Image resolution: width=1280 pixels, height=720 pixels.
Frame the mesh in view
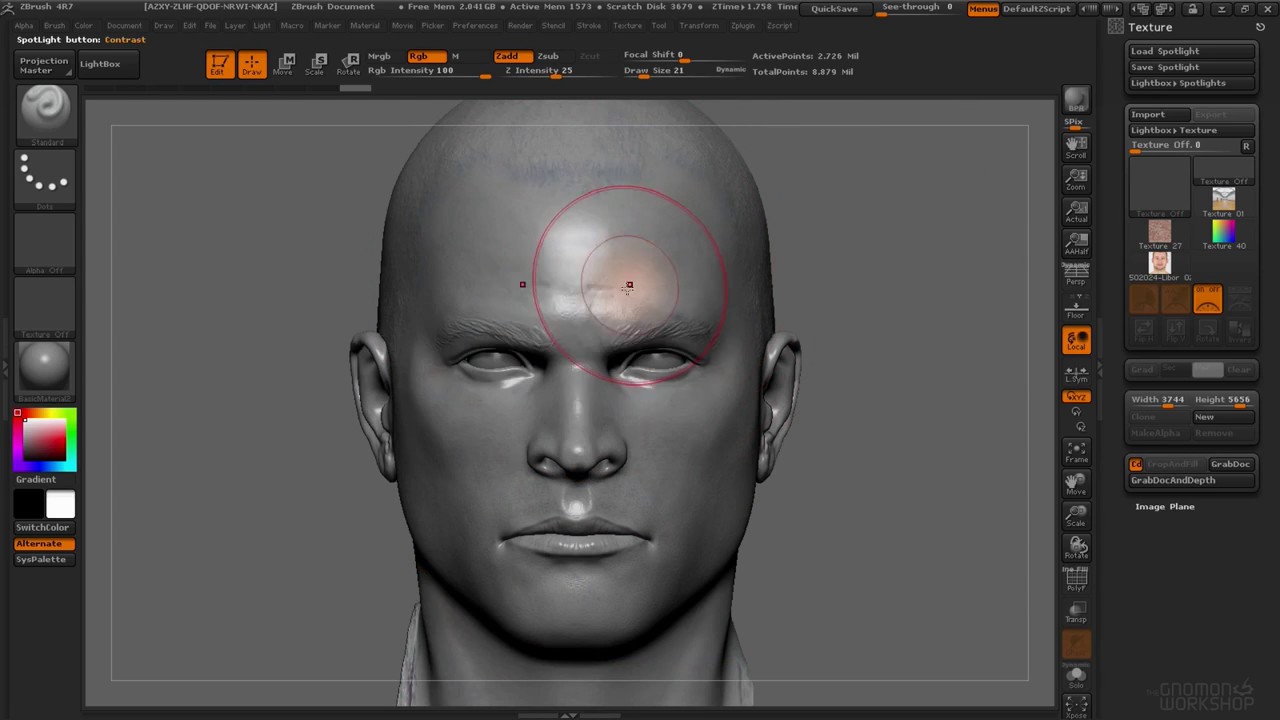pyautogui.click(x=1076, y=452)
